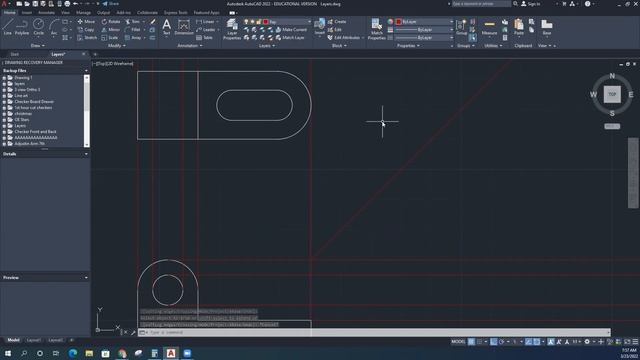
Task: Click the Leader tool
Action: [x=206, y=29]
